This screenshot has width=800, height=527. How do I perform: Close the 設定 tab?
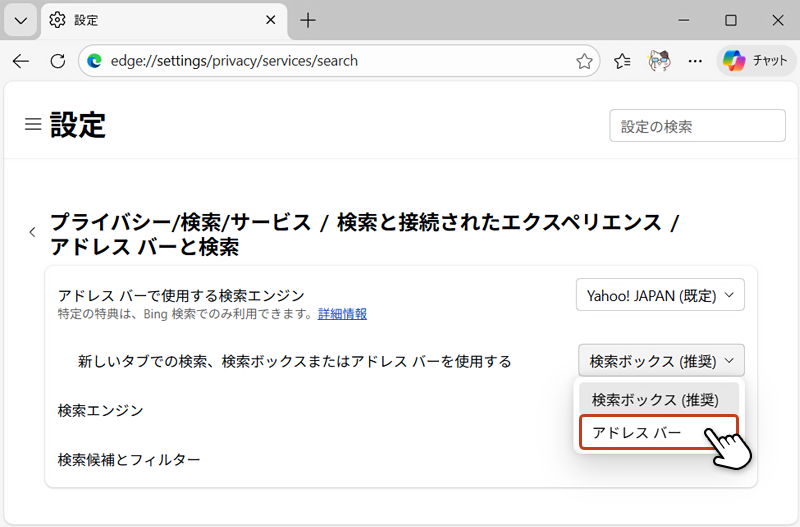point(270,20)
